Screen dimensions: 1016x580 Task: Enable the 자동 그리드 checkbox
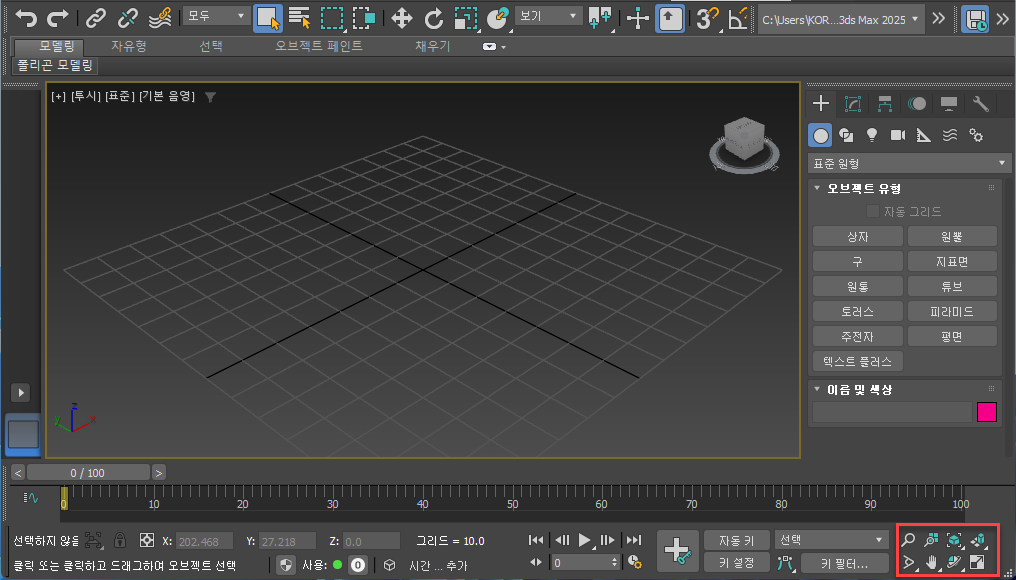(873, 211)
